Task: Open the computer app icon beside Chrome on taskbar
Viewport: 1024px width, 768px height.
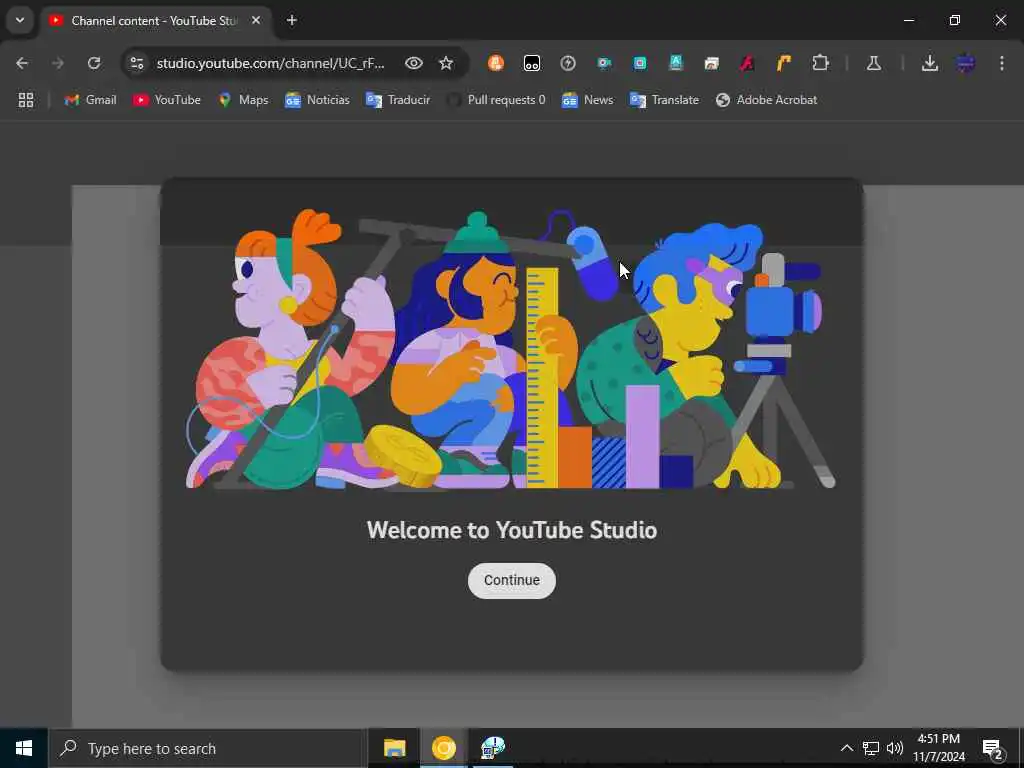Action: click(493, 748)
